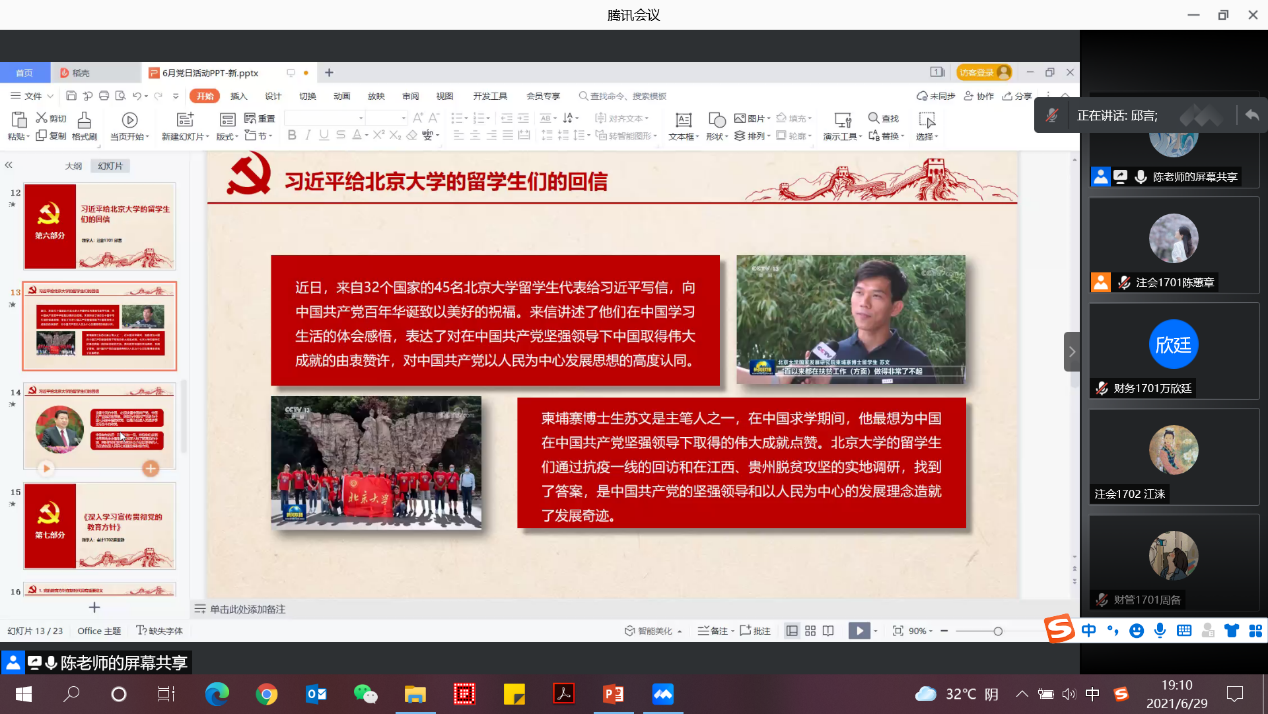
Task: Adjust the zoom slider in the status bar
Action: point(997,631)
